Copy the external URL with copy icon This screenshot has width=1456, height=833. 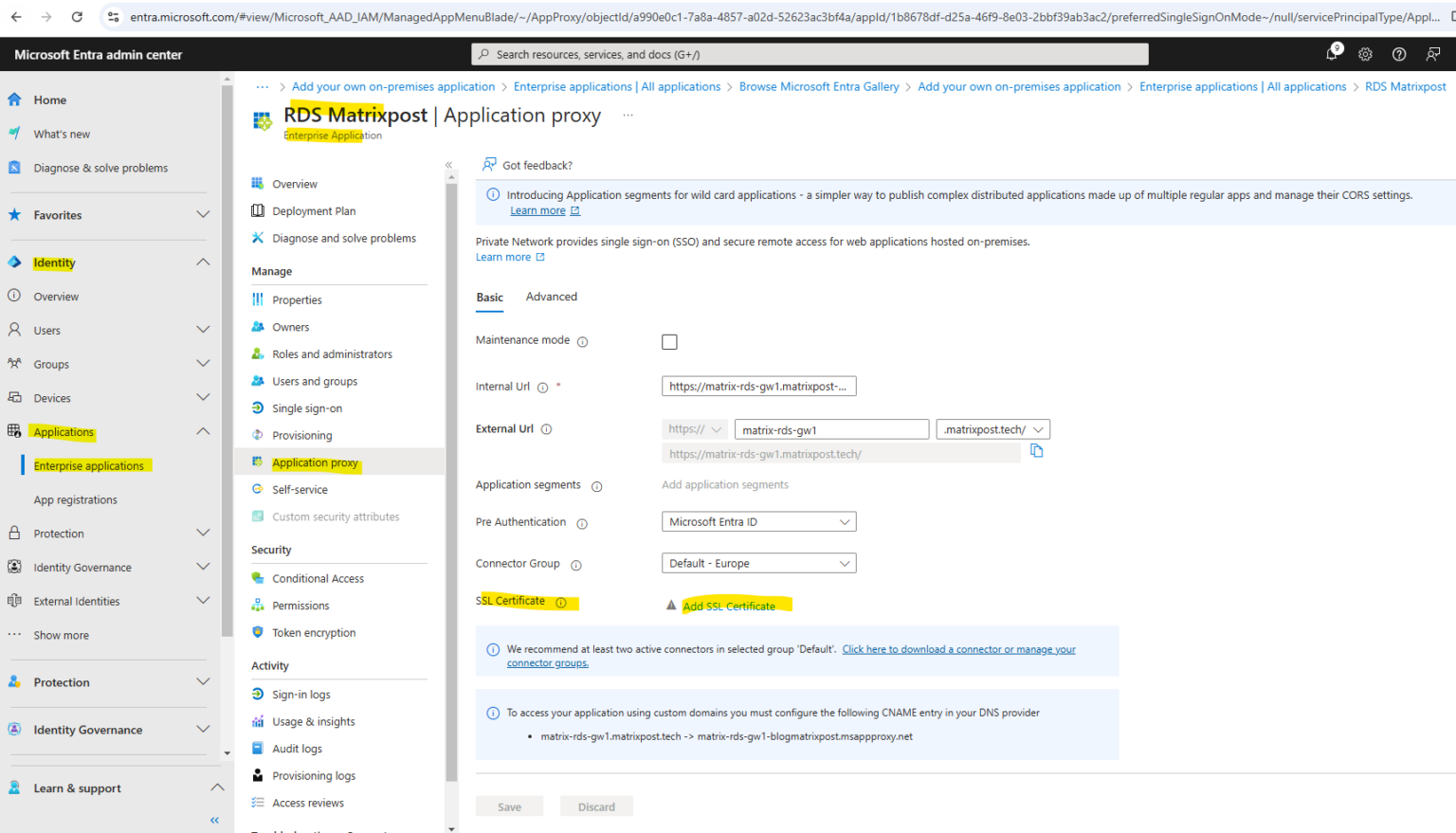pyautogui.click(x=1036, y=451)
